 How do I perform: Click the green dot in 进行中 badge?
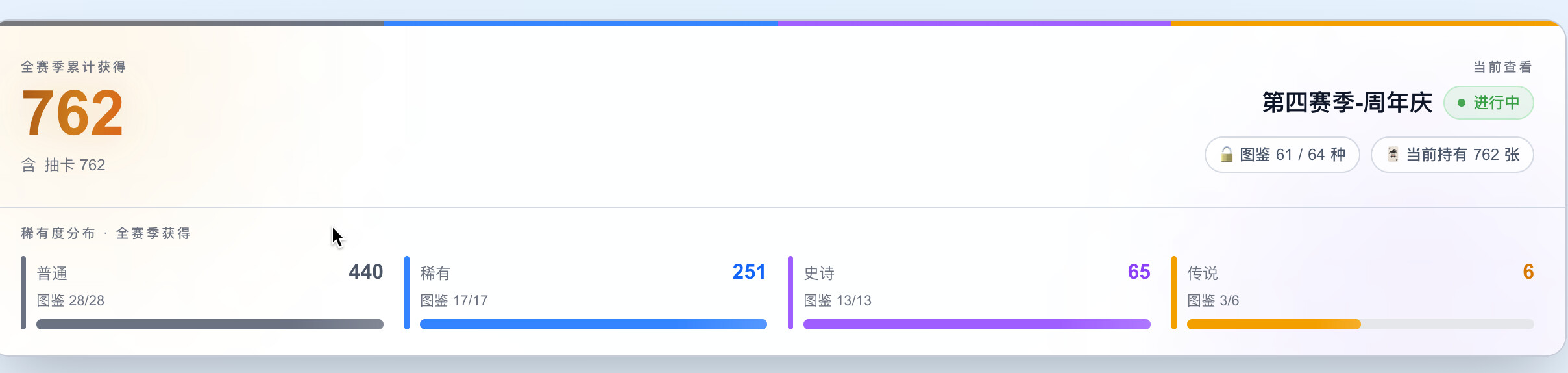pyautogui.click(x=1462, y=103)
